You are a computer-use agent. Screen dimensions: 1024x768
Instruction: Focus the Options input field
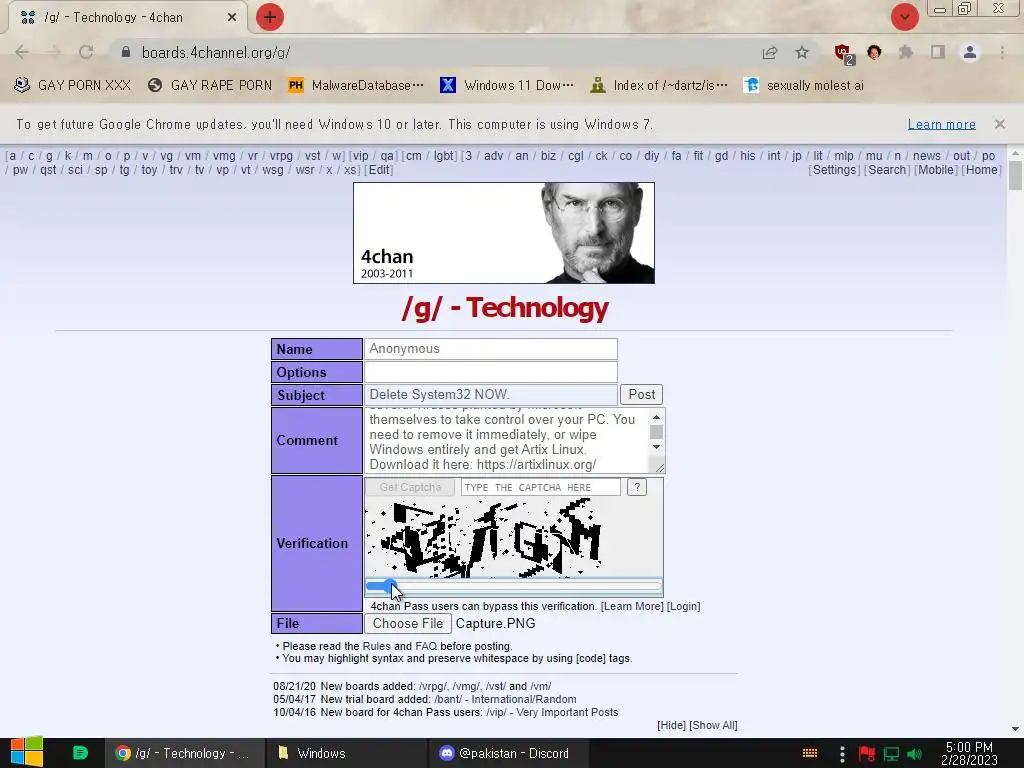point(490,372)
